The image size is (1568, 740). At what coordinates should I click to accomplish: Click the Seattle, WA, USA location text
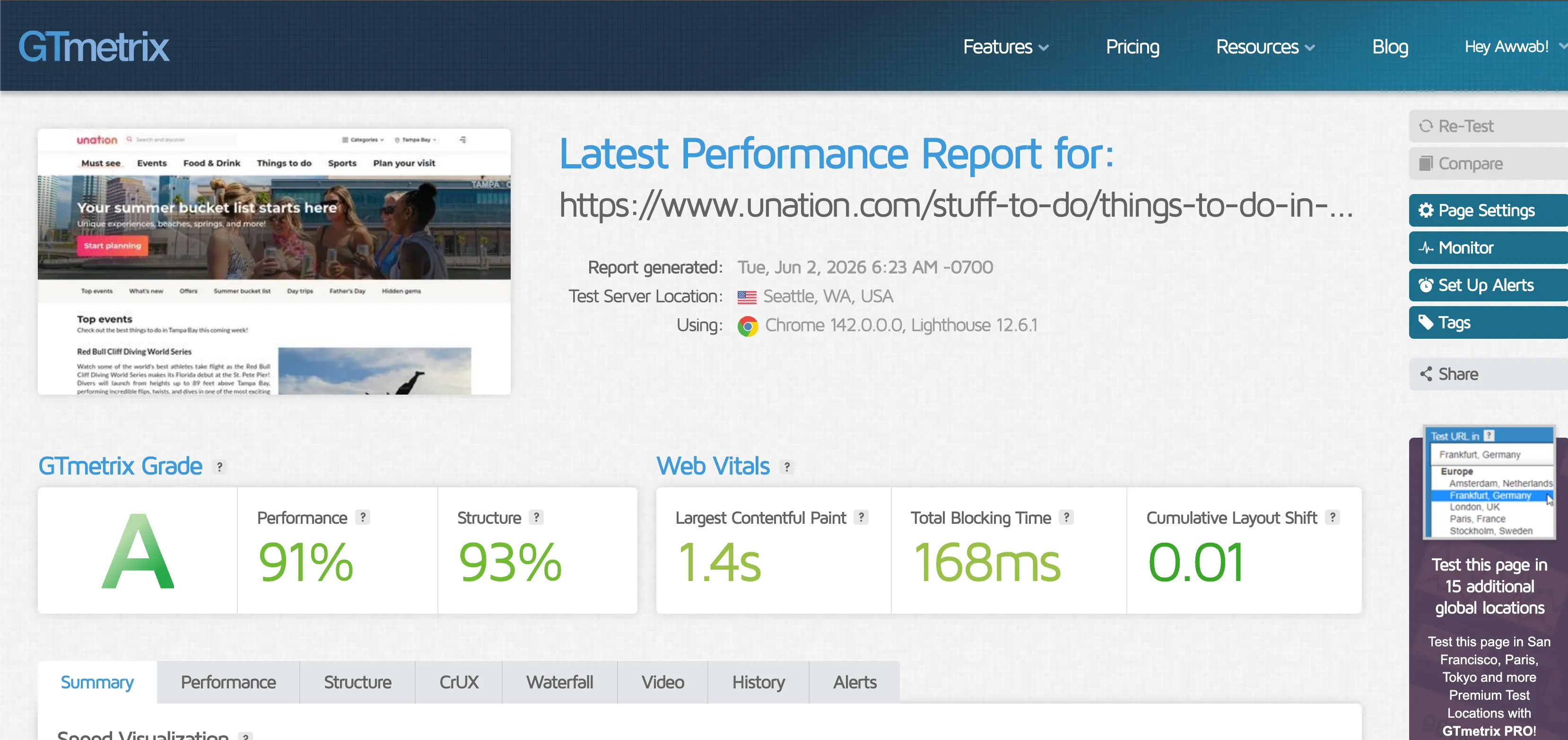click(828, 297)
